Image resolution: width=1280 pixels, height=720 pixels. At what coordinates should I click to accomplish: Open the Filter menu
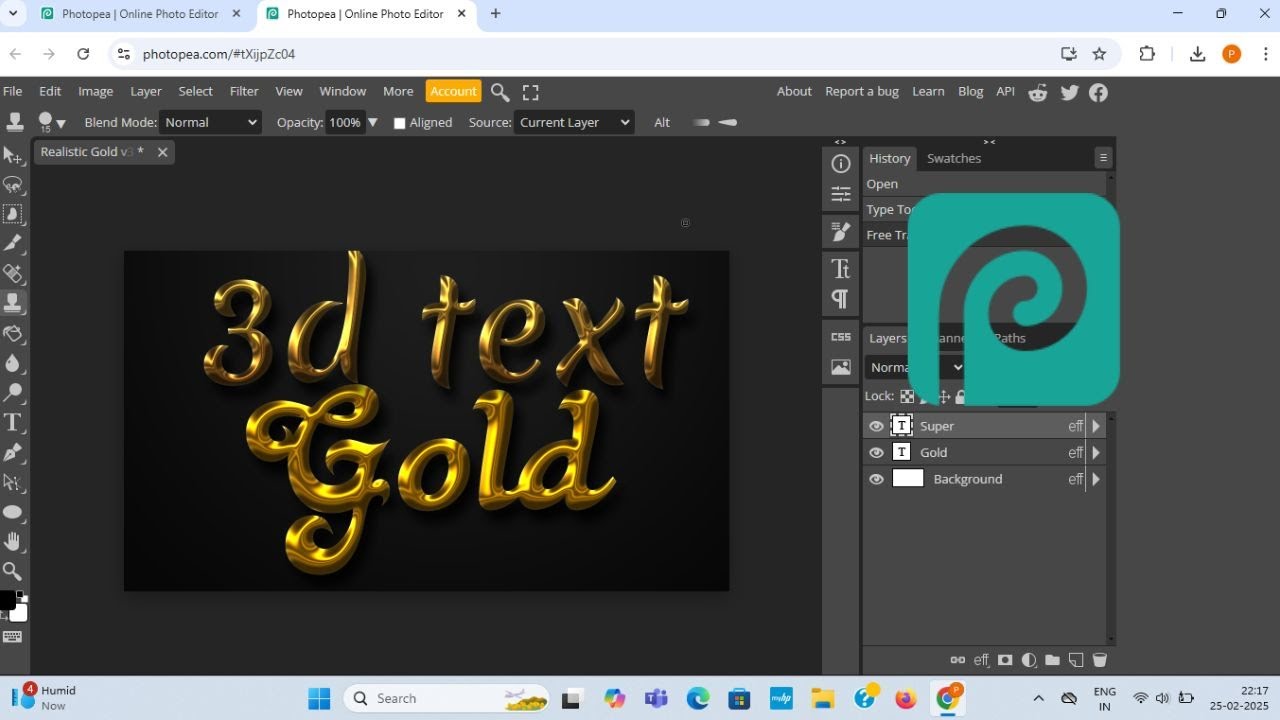tap(244, 91)
